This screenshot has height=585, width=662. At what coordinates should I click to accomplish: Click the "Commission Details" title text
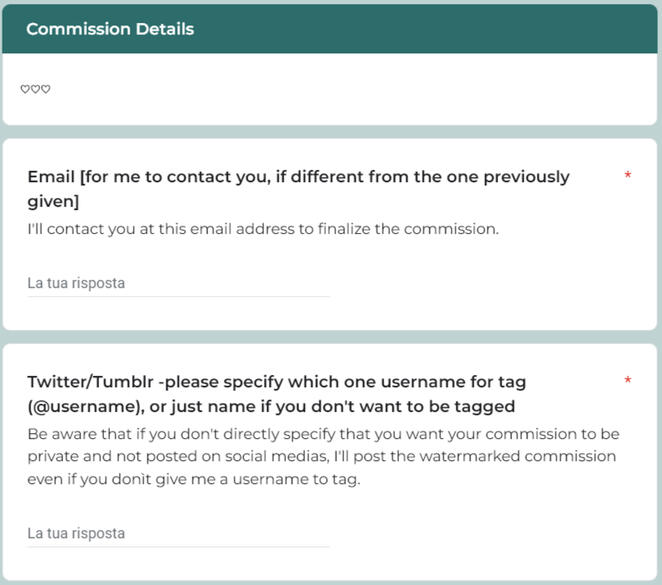click(x=110, y=29)
